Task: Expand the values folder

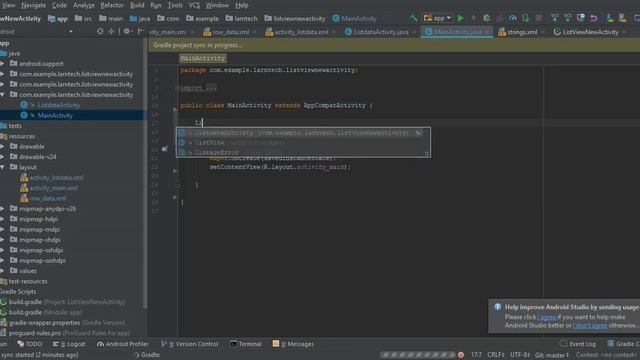Action: tap(3, 271)
